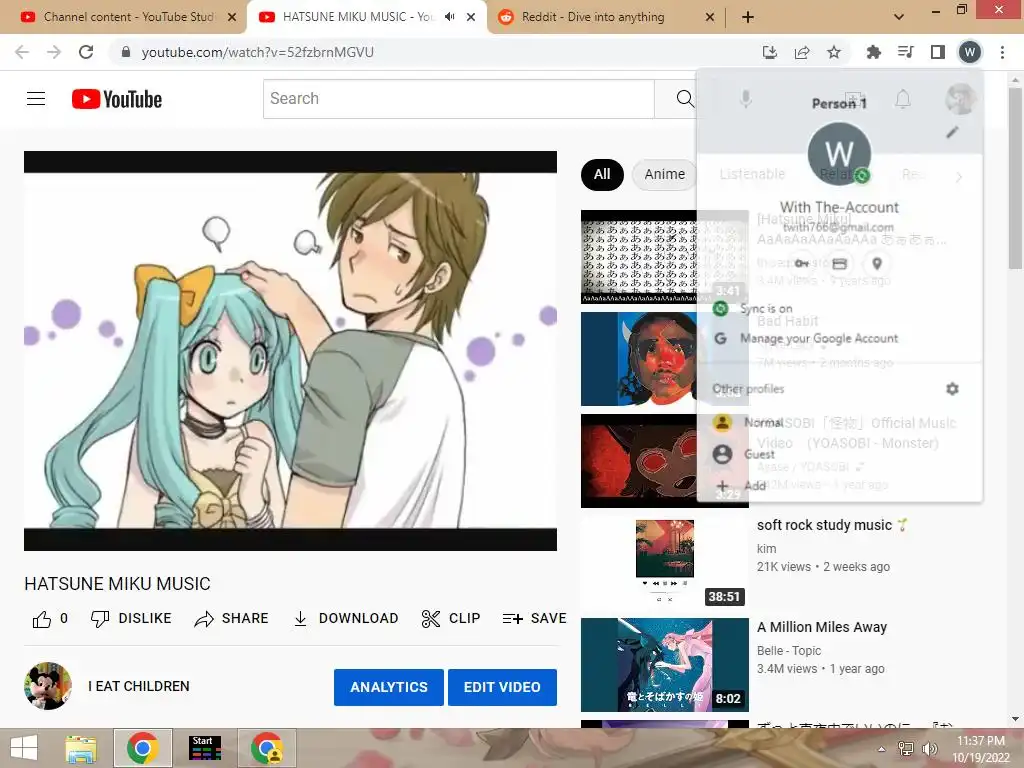
Task: Open Passwords key icon in profile popup
Action: tap(801, 264)
